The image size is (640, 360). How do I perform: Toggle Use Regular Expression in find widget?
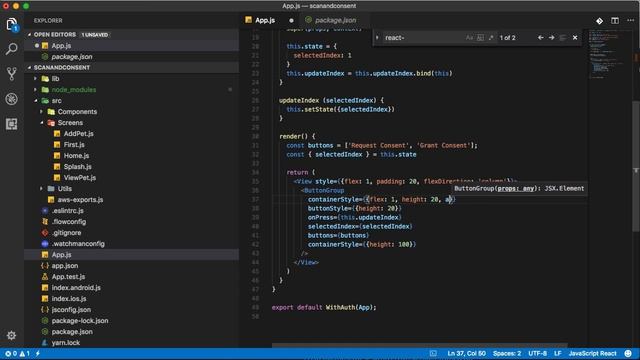coord(491,38)
